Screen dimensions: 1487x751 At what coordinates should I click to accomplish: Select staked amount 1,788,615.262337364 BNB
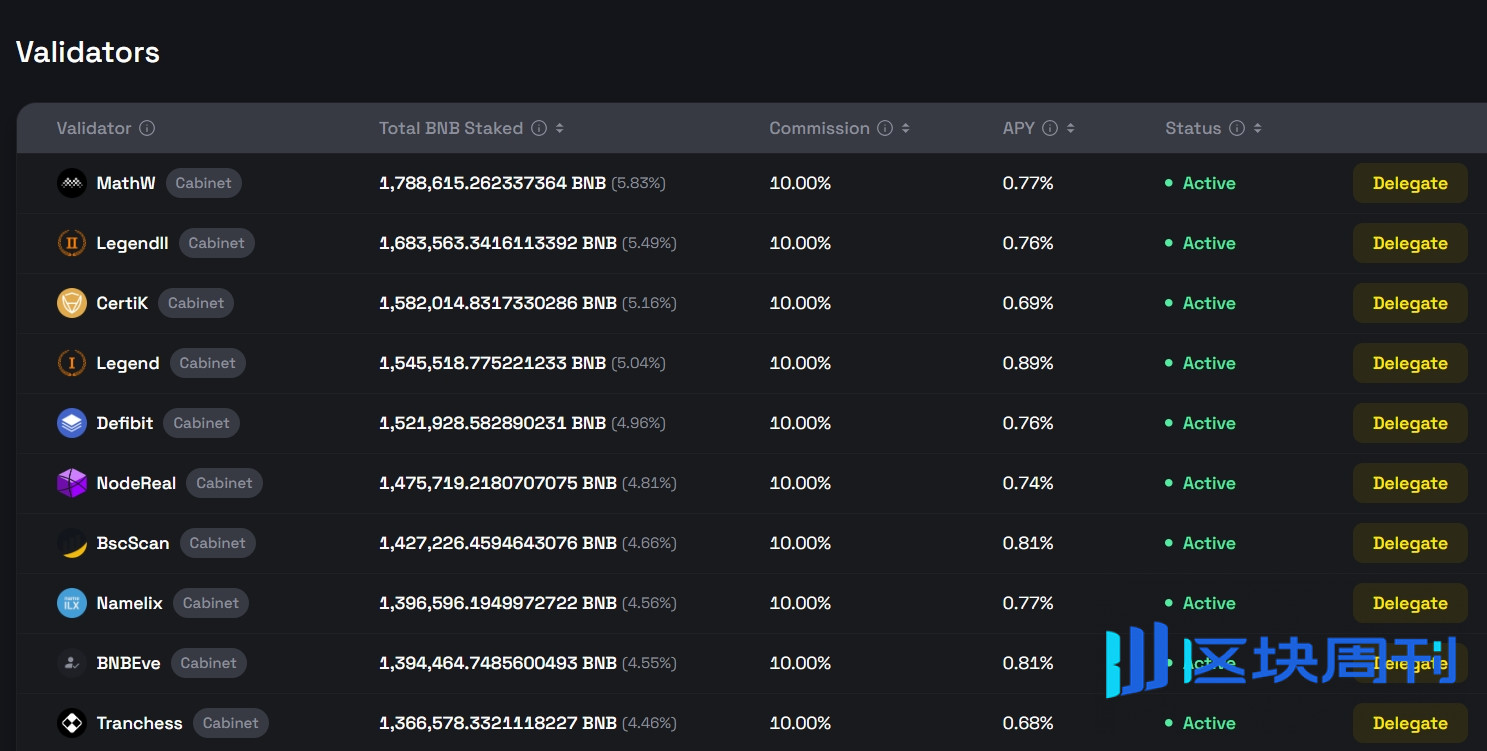[493, 183]
